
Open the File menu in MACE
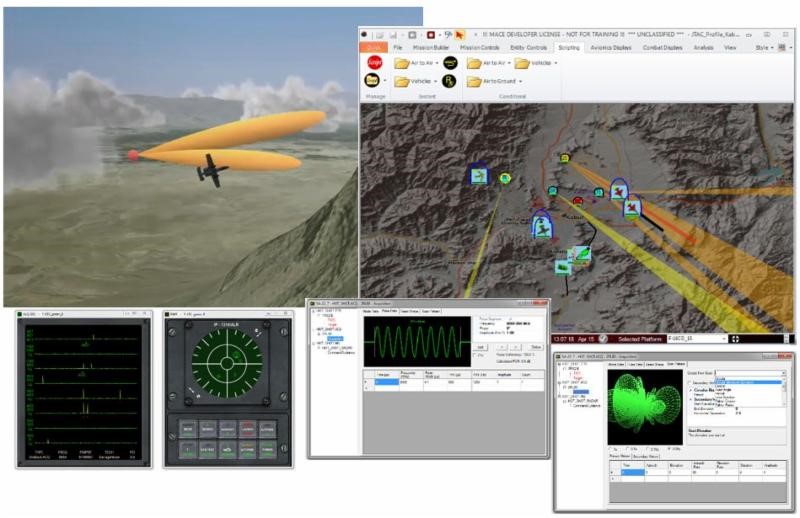pos(398,47)
